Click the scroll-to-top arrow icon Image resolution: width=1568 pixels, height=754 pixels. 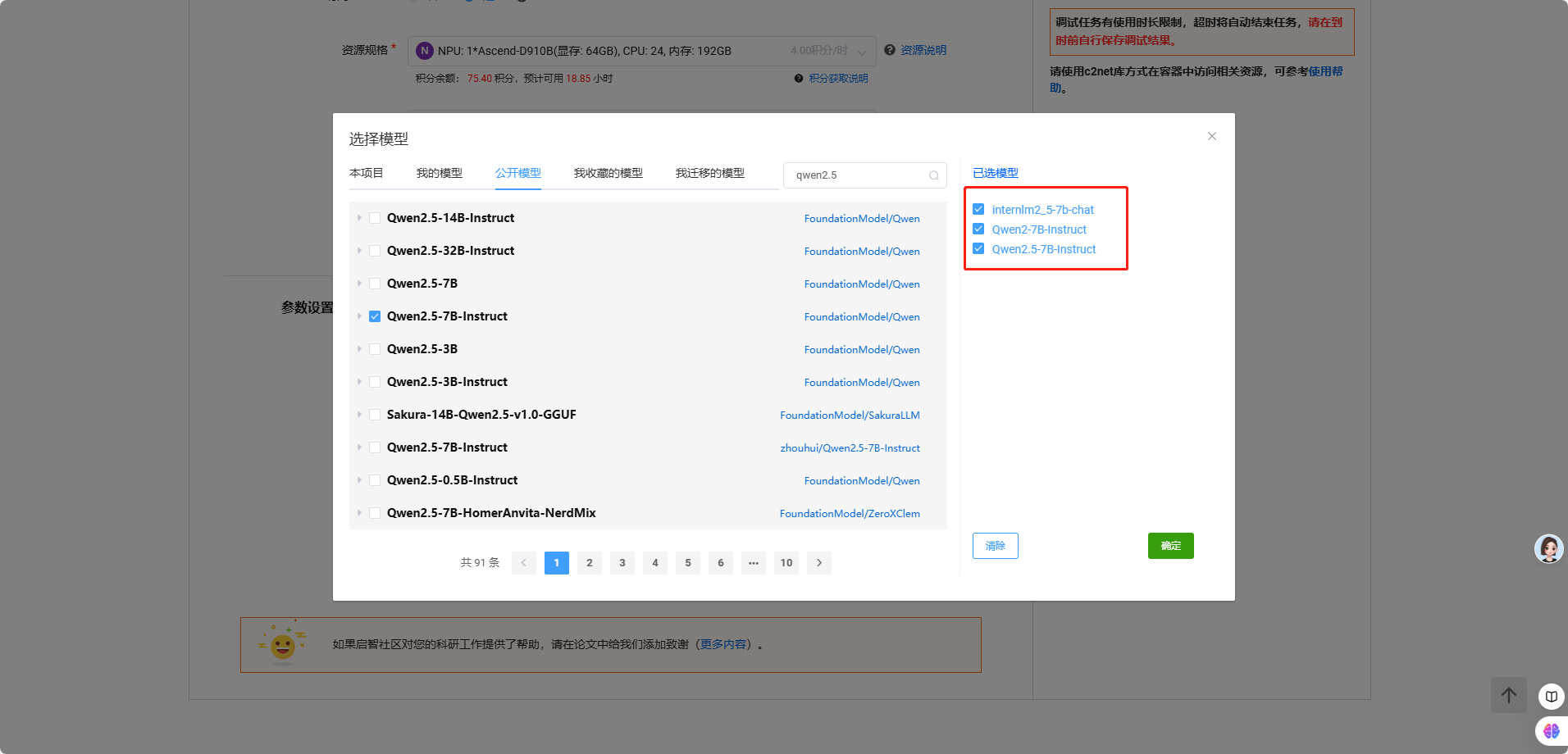[x=1508, y=695]
